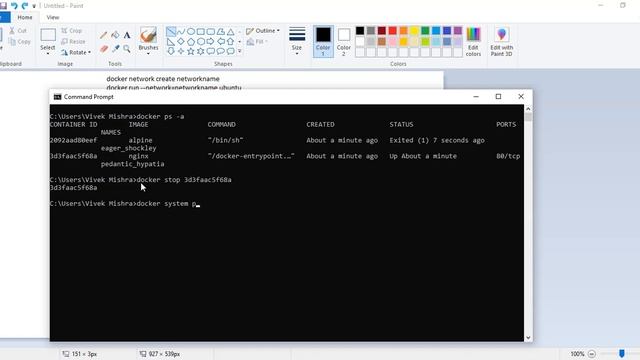640x360 pixels.
Task: Click the Cut button
Action: pos(18,31)
